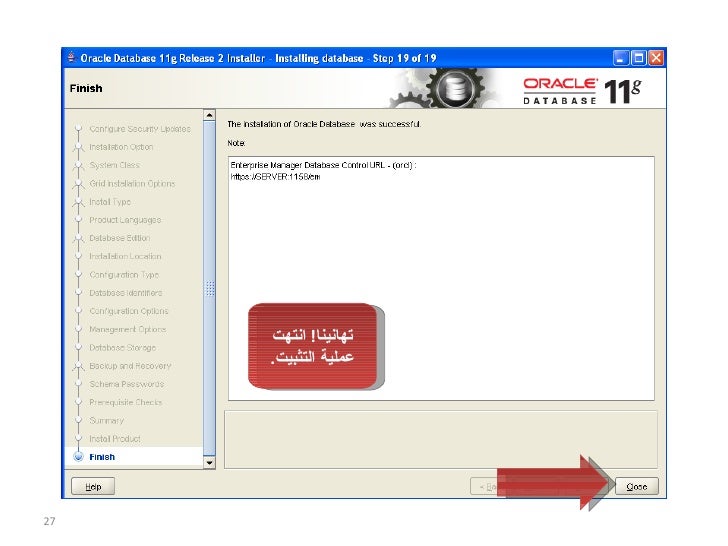728x546 pixels.
Task: Select the Management Options step
Action: tap(128, 329)
